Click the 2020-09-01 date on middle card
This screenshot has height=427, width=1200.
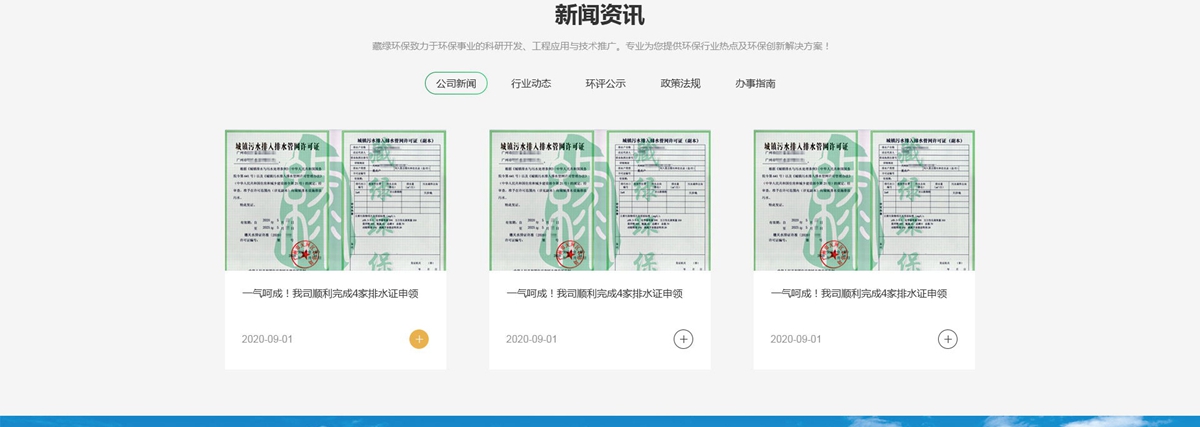[x=531, y=340]
